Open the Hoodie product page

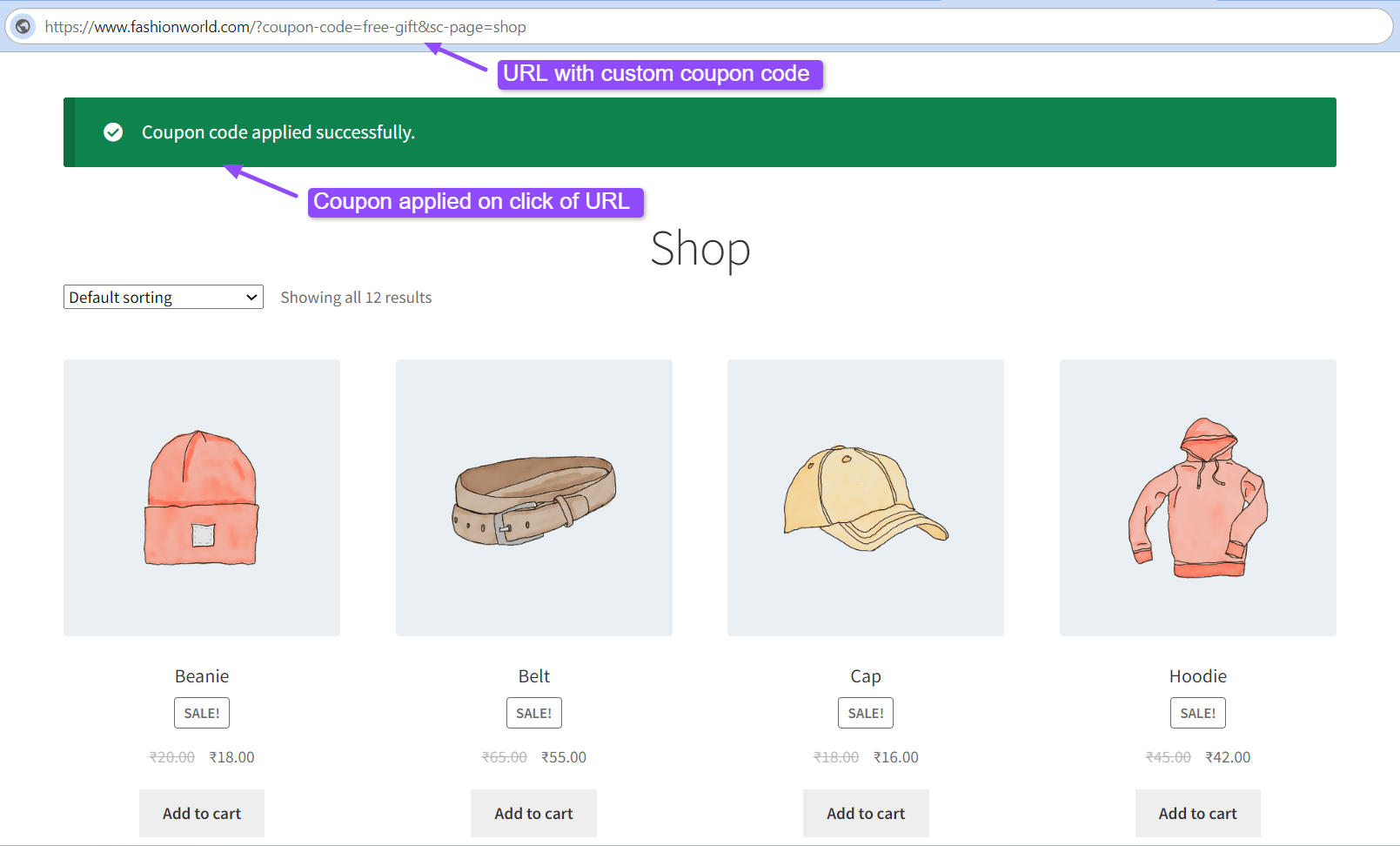tap(1197, 675)
